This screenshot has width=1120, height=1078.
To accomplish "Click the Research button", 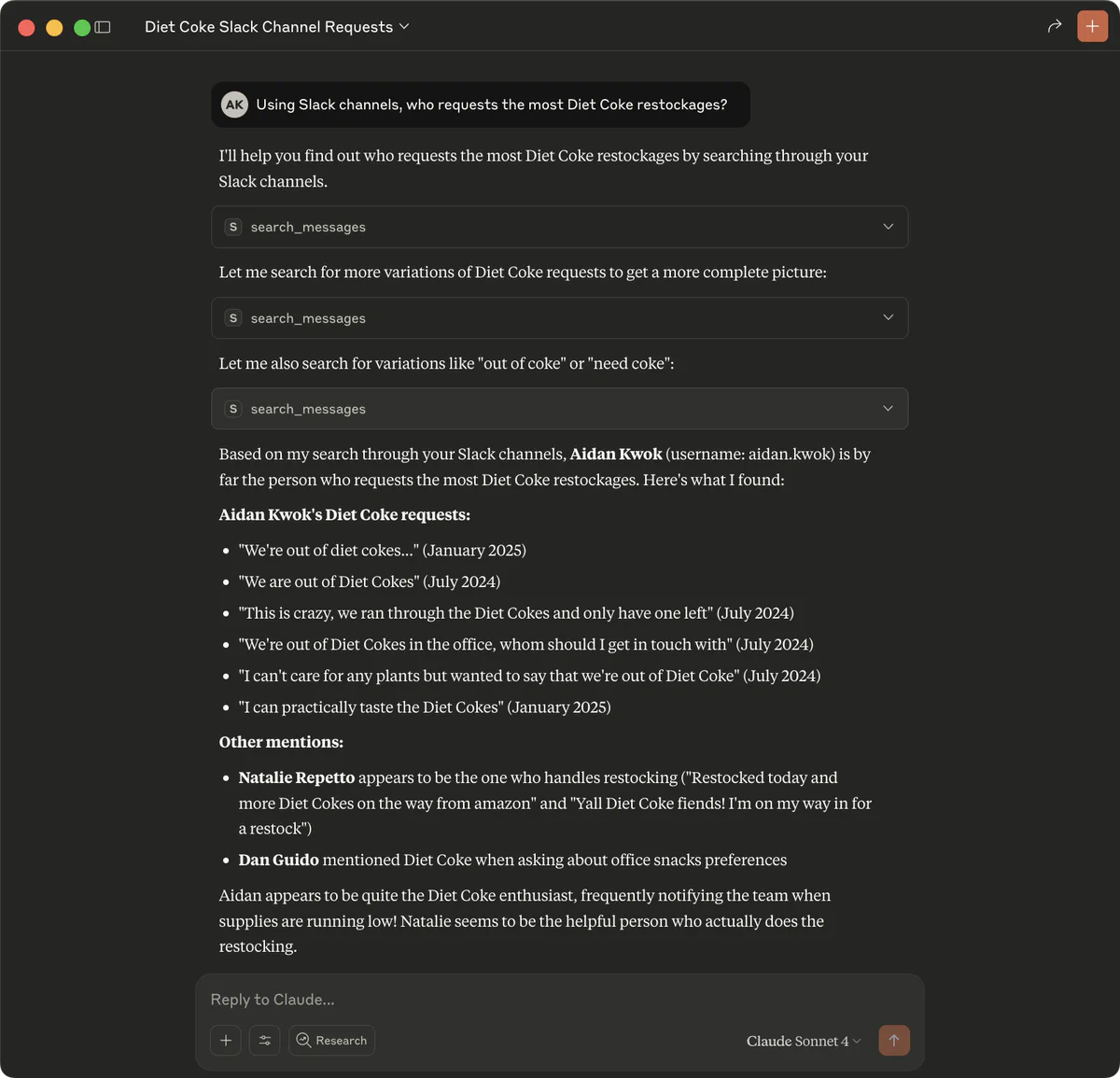I will tap(331, 1040).
